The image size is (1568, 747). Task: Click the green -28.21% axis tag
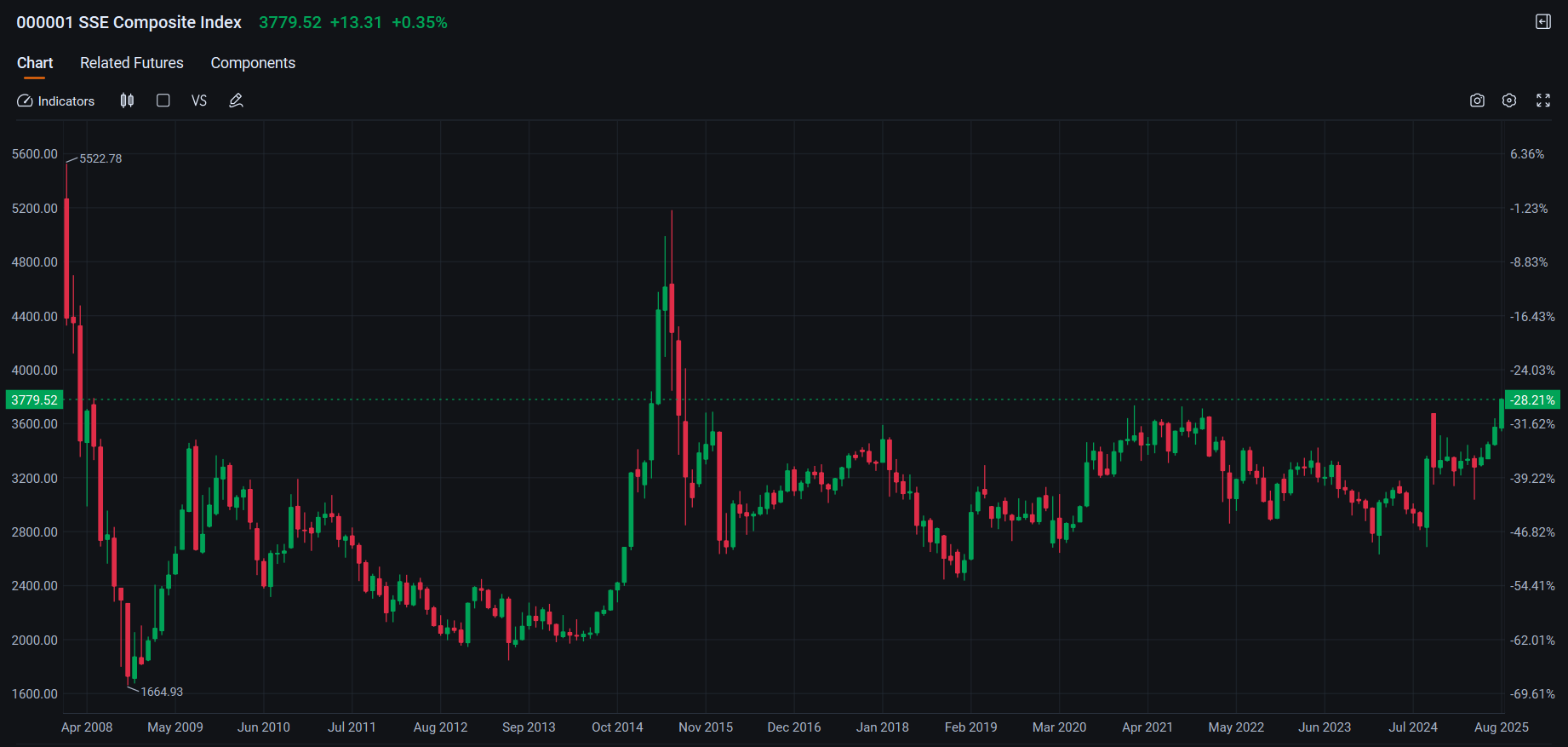1532,399
